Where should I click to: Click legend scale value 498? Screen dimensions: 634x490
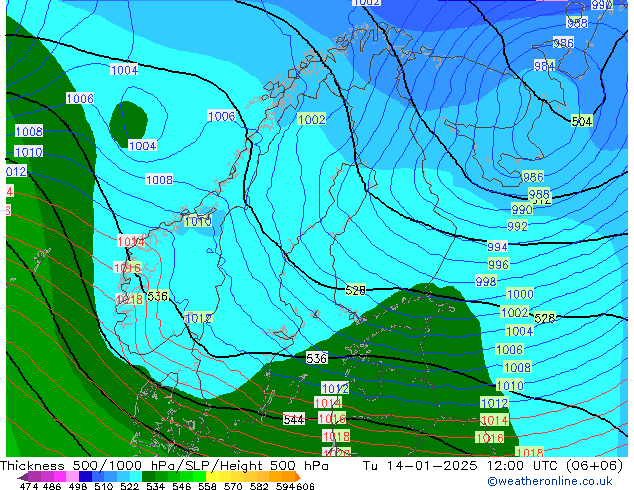pos(78,486)
